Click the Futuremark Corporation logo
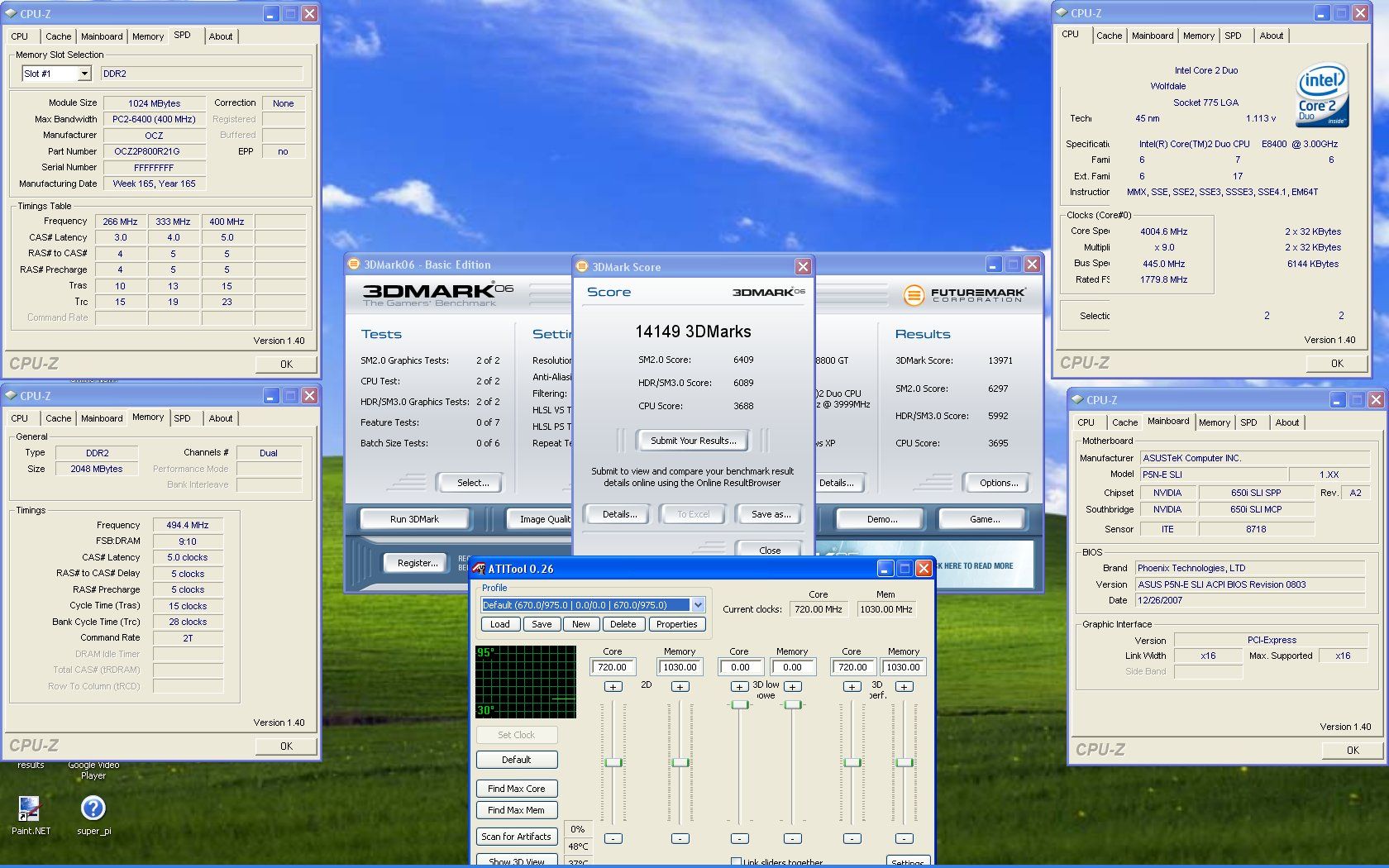 (x=964, y=294)
